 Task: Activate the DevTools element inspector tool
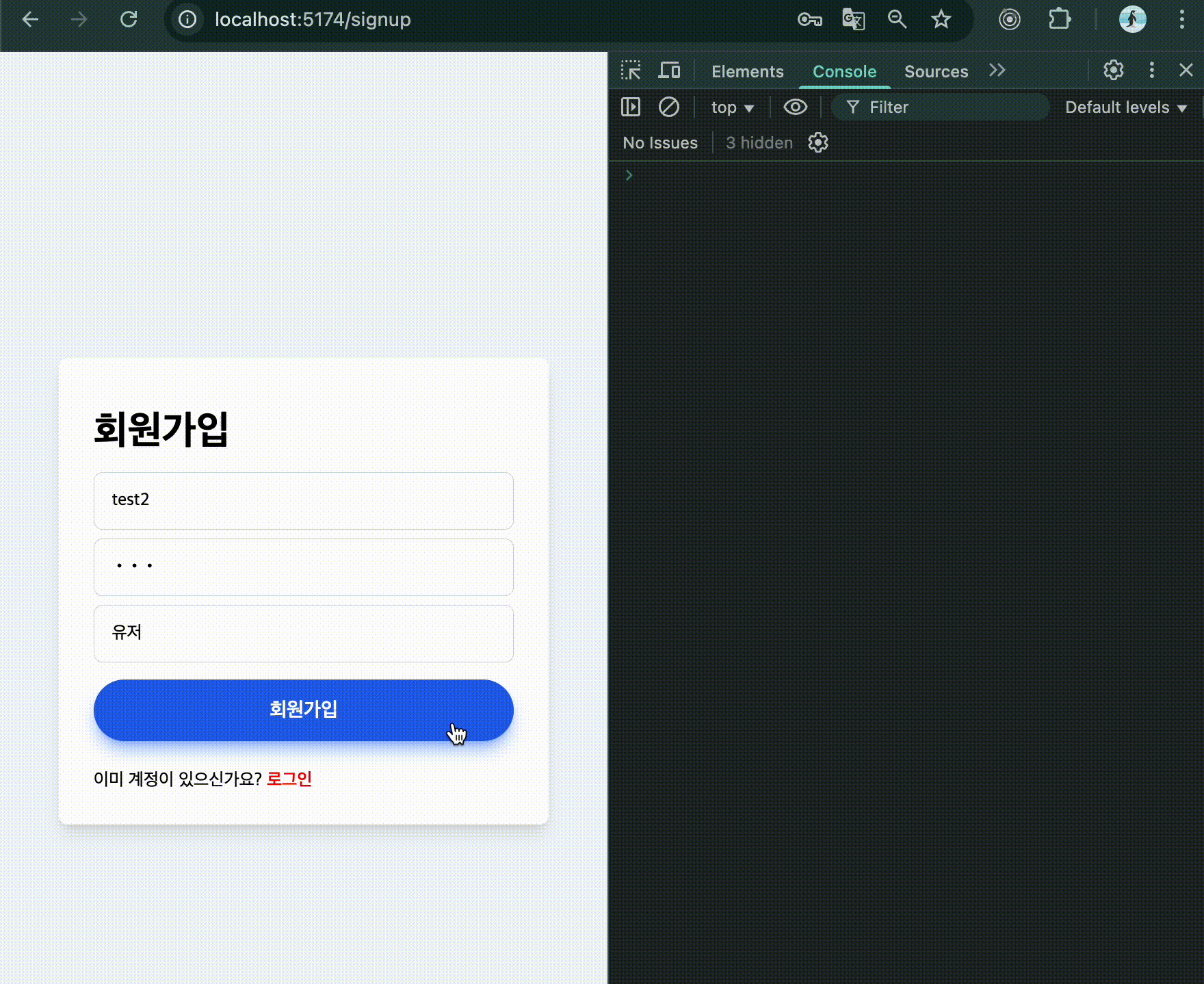click(631, 70)
